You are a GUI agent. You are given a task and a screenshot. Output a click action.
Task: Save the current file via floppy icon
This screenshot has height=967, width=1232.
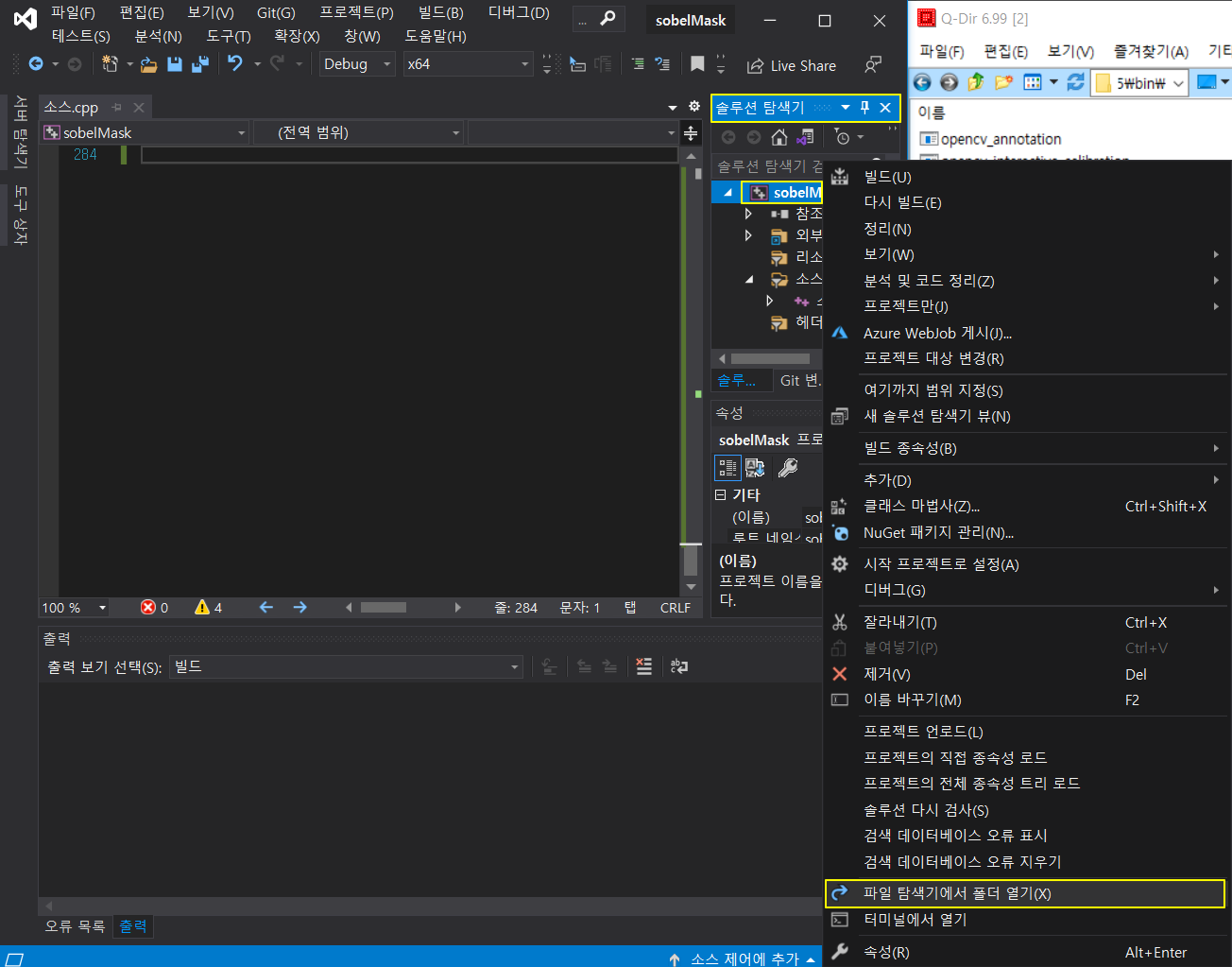174,63
